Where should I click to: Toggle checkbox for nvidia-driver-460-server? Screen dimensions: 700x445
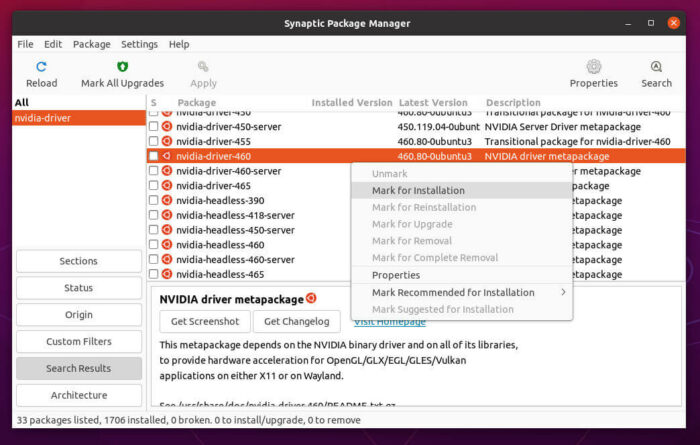[x=154, y=171]
